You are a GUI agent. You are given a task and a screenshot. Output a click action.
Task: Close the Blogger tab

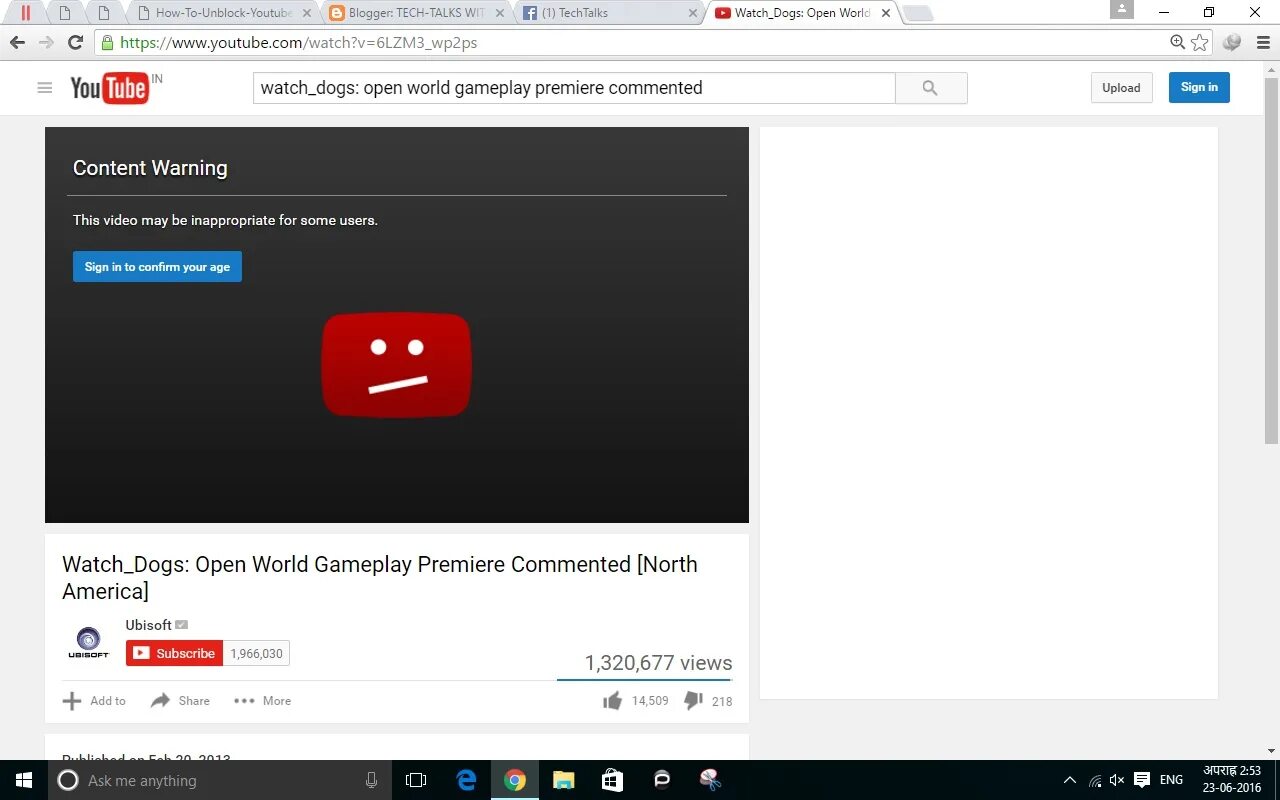coord(500,13)
